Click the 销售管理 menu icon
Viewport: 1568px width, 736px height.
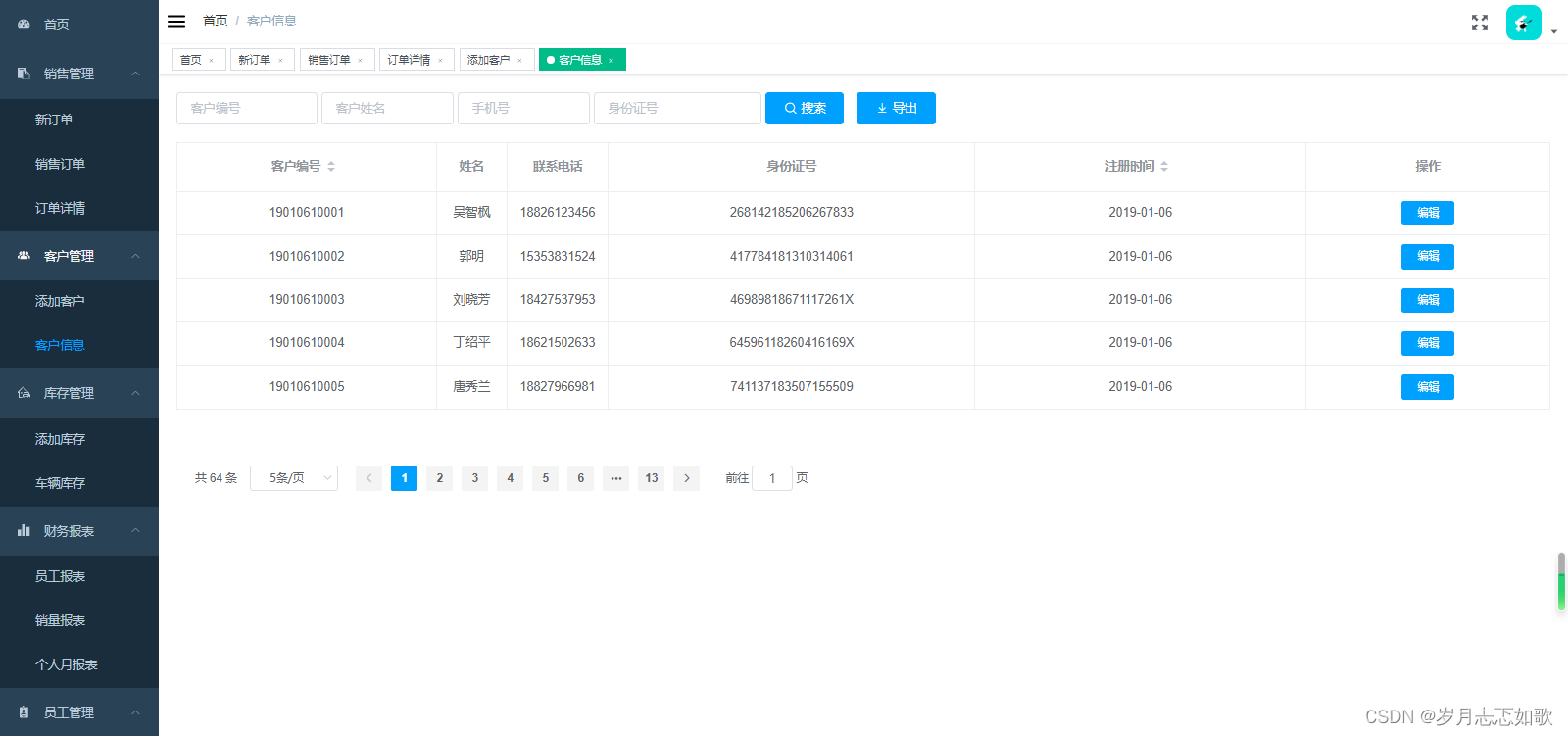pyautogui.click(x=24, y=74)
